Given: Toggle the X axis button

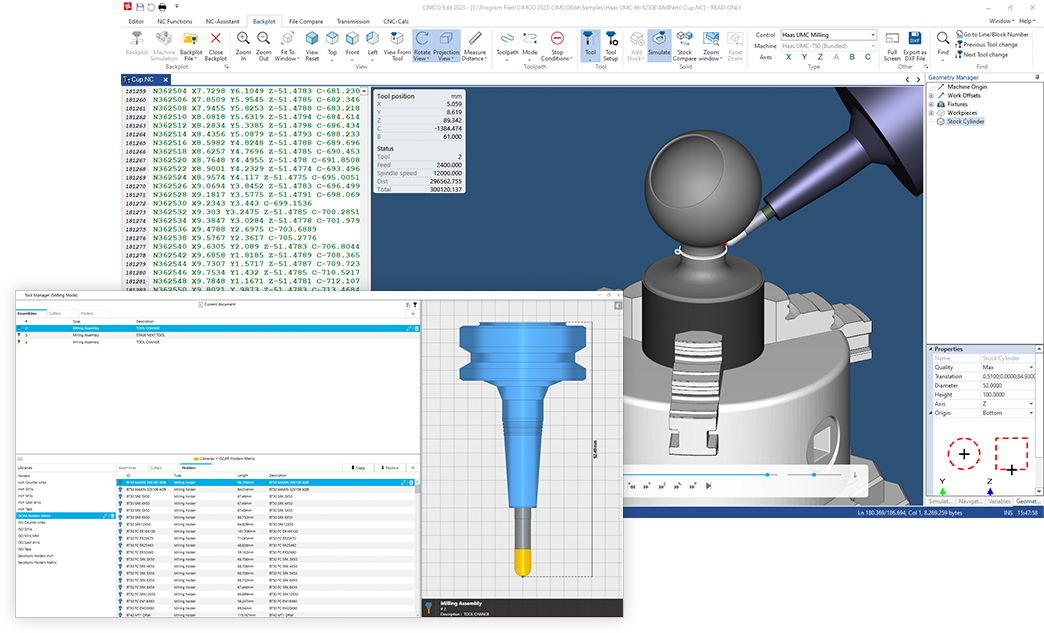Looking at the screenshot, I should (791, 57).
